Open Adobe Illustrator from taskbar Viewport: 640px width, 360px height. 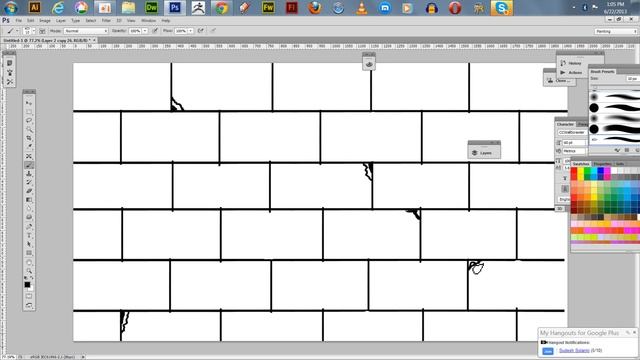[x=34, y=8]
